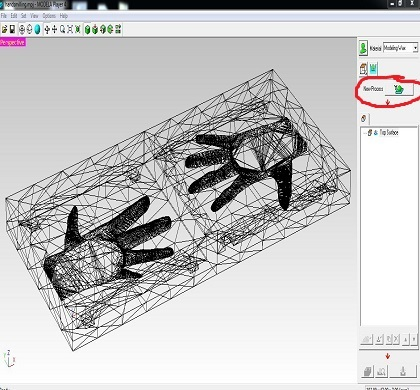
Task: Click the first green cube view icon
Action: [87, 29]
